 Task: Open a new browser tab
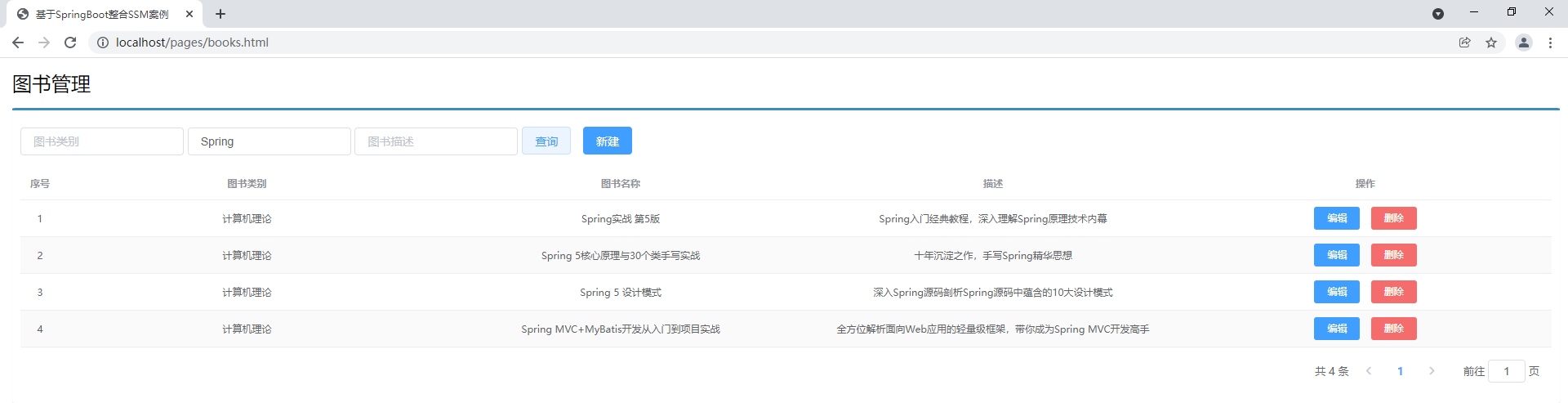click(x=220, y=14)
